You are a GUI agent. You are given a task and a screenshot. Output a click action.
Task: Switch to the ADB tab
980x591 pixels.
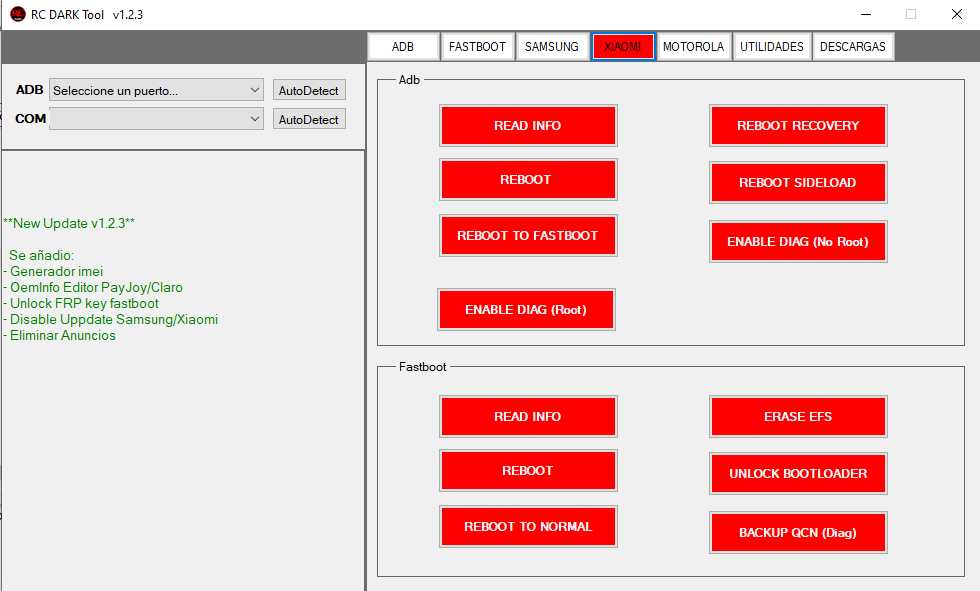tap(403, 47)
